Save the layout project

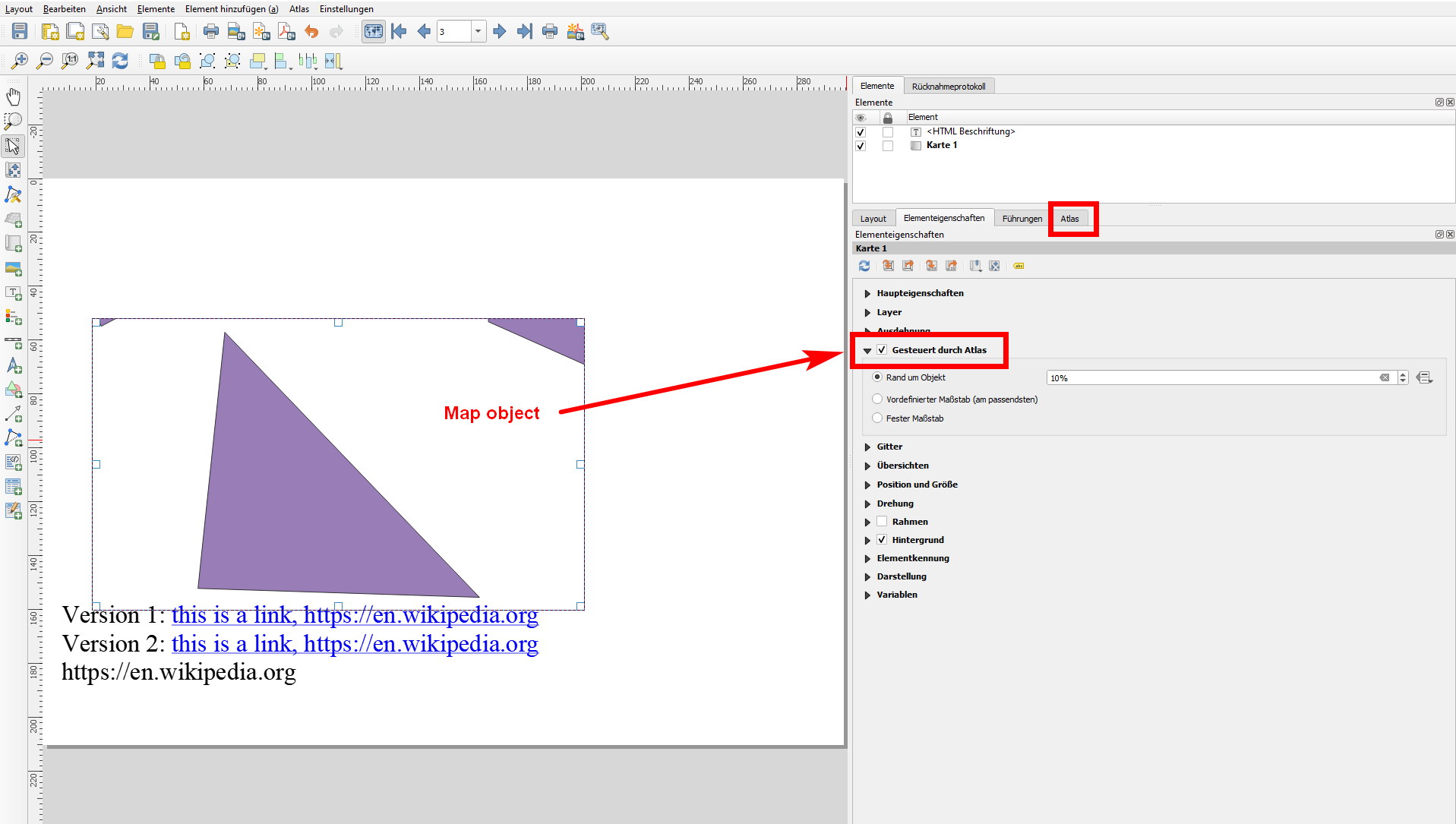point(20,31)
